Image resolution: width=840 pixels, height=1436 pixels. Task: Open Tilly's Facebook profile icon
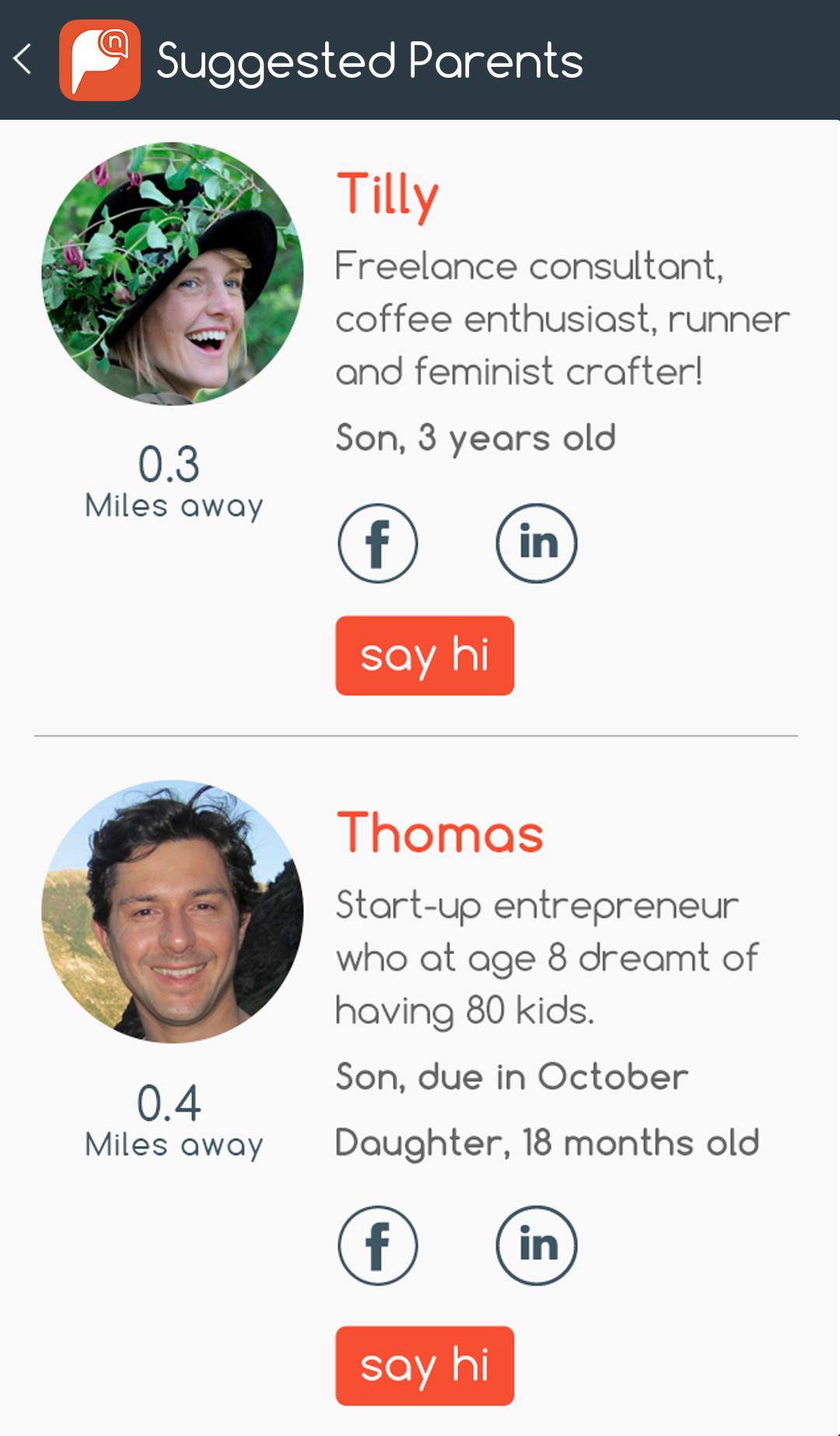point(378,543)
